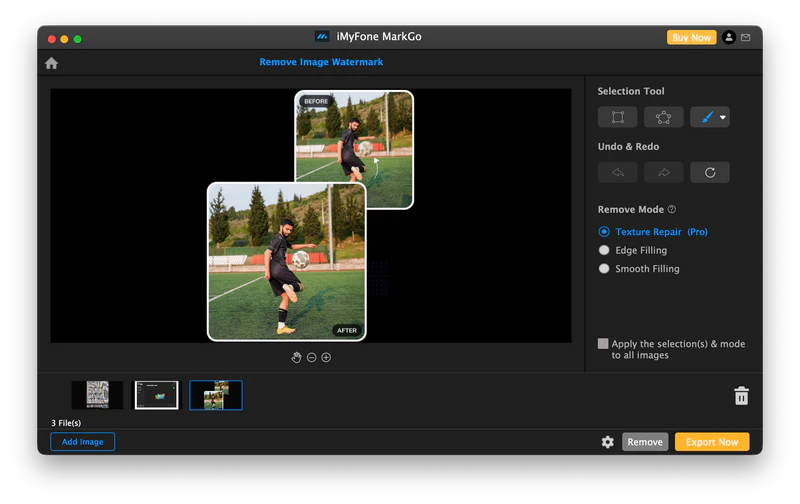Zoom in with the plus icon
The height and width of the screenshot is (504, 800).
(326, 357)
